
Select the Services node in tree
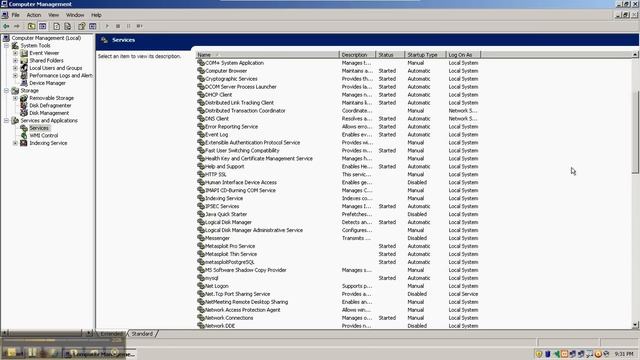coord(39,128)
